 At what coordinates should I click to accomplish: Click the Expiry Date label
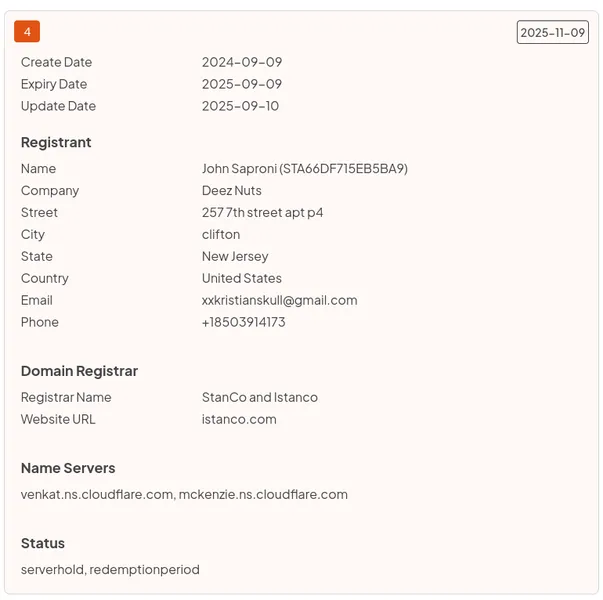[54, 84]
